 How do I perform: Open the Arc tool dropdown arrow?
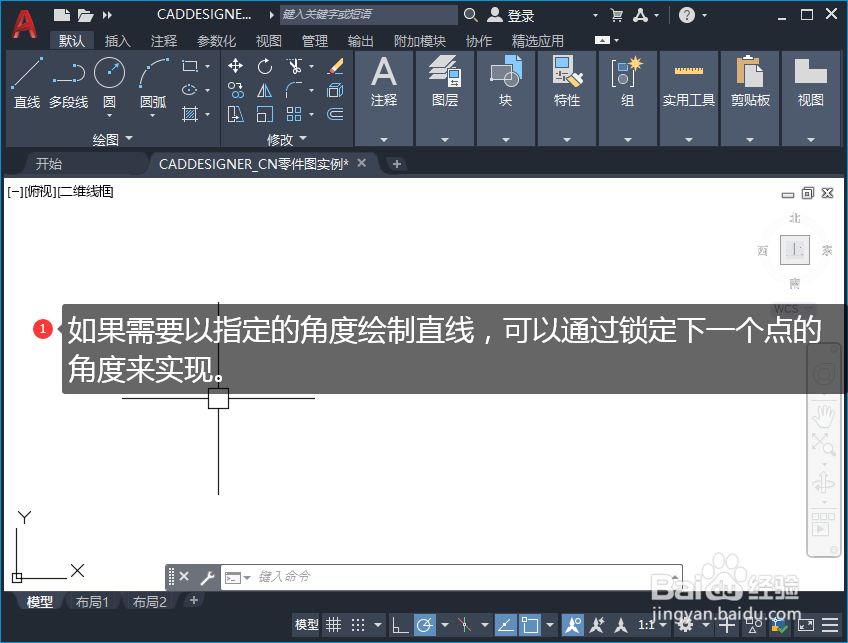[153, 116]
